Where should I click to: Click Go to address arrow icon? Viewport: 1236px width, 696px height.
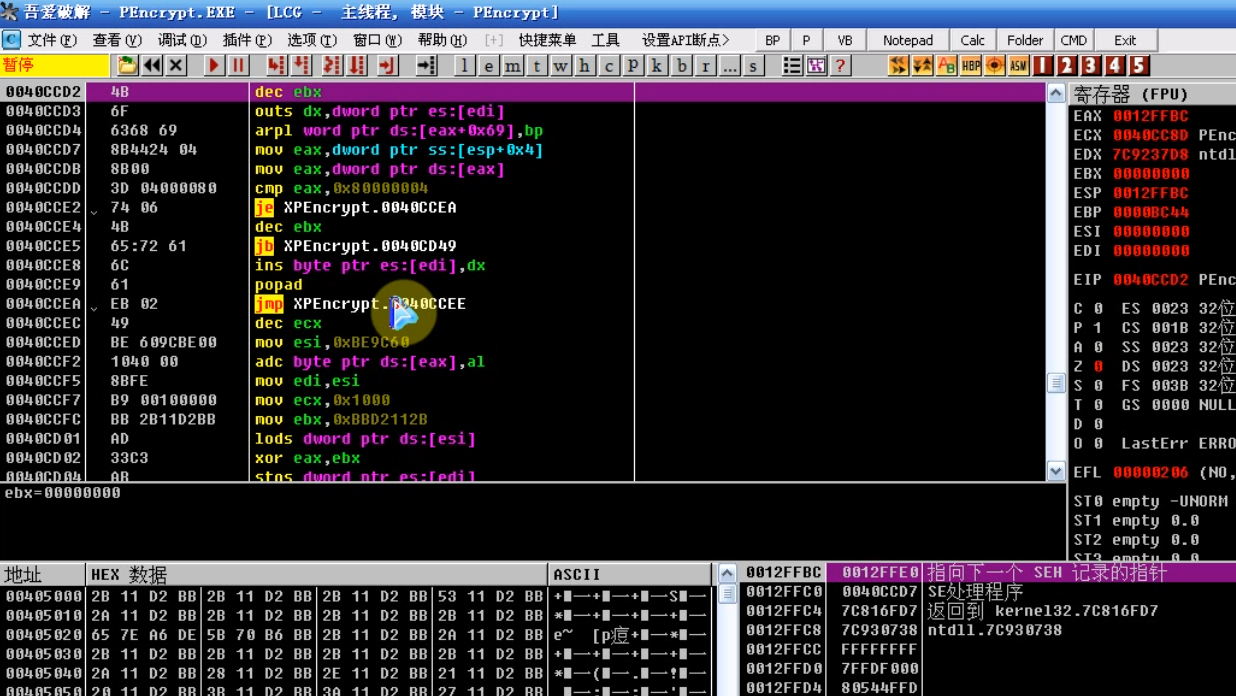pos(426,65)
